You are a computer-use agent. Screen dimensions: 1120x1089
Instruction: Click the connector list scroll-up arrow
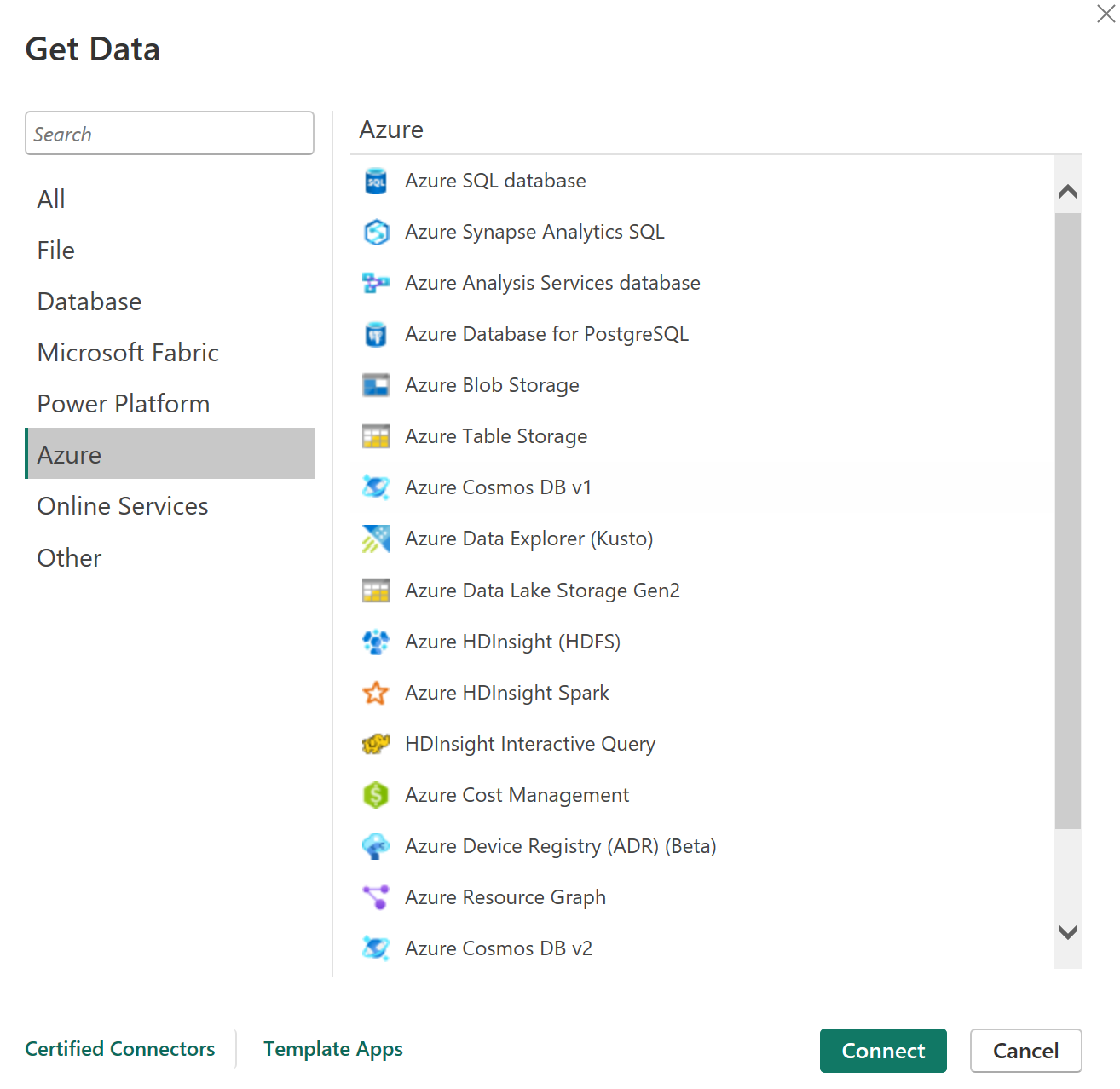pyautogui.click(x=1068, y=192)
